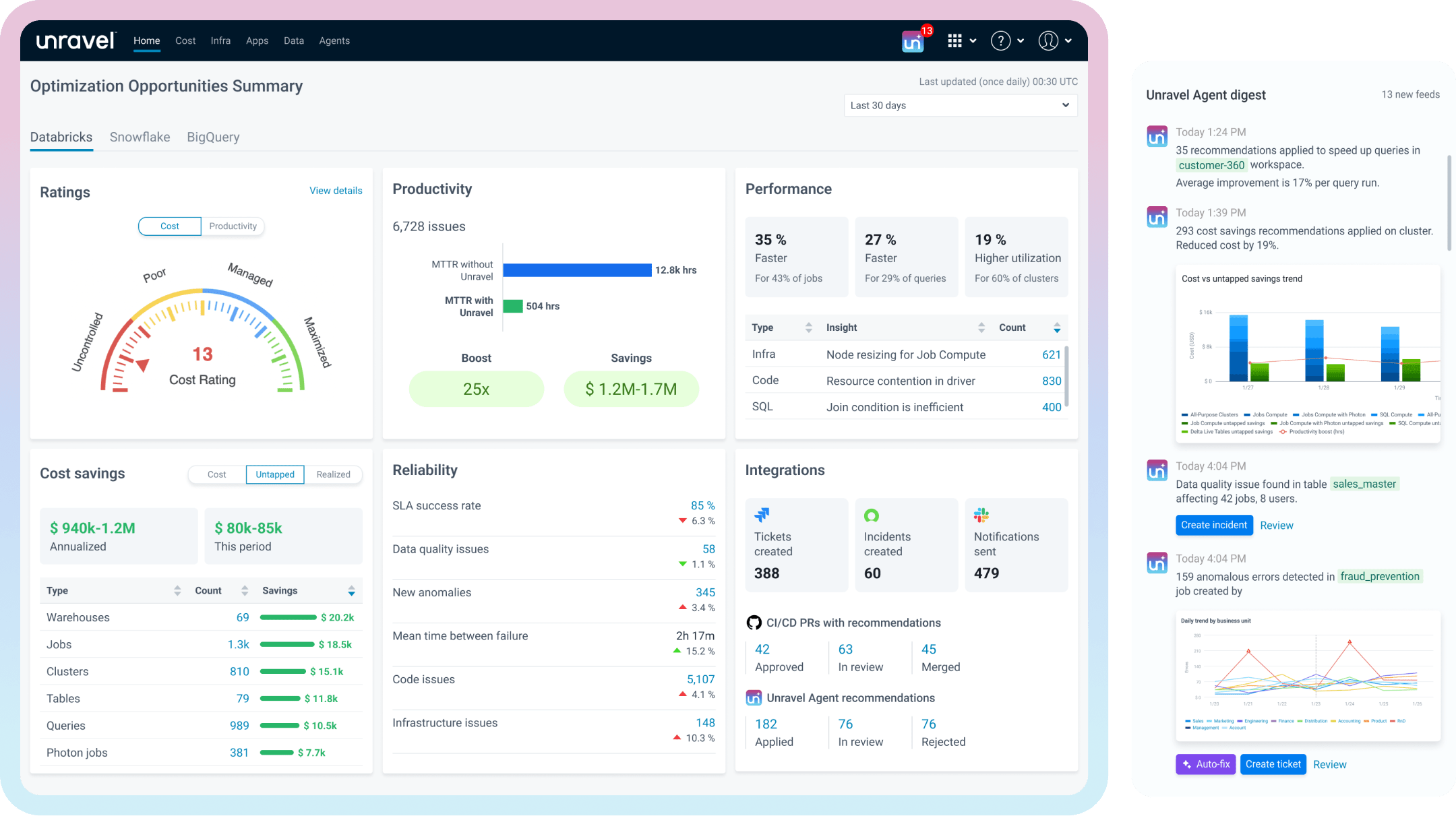This screenshot has width=1456, height=816.
Task: Click the Jobs savings progress bar
Action: (287, 645)
